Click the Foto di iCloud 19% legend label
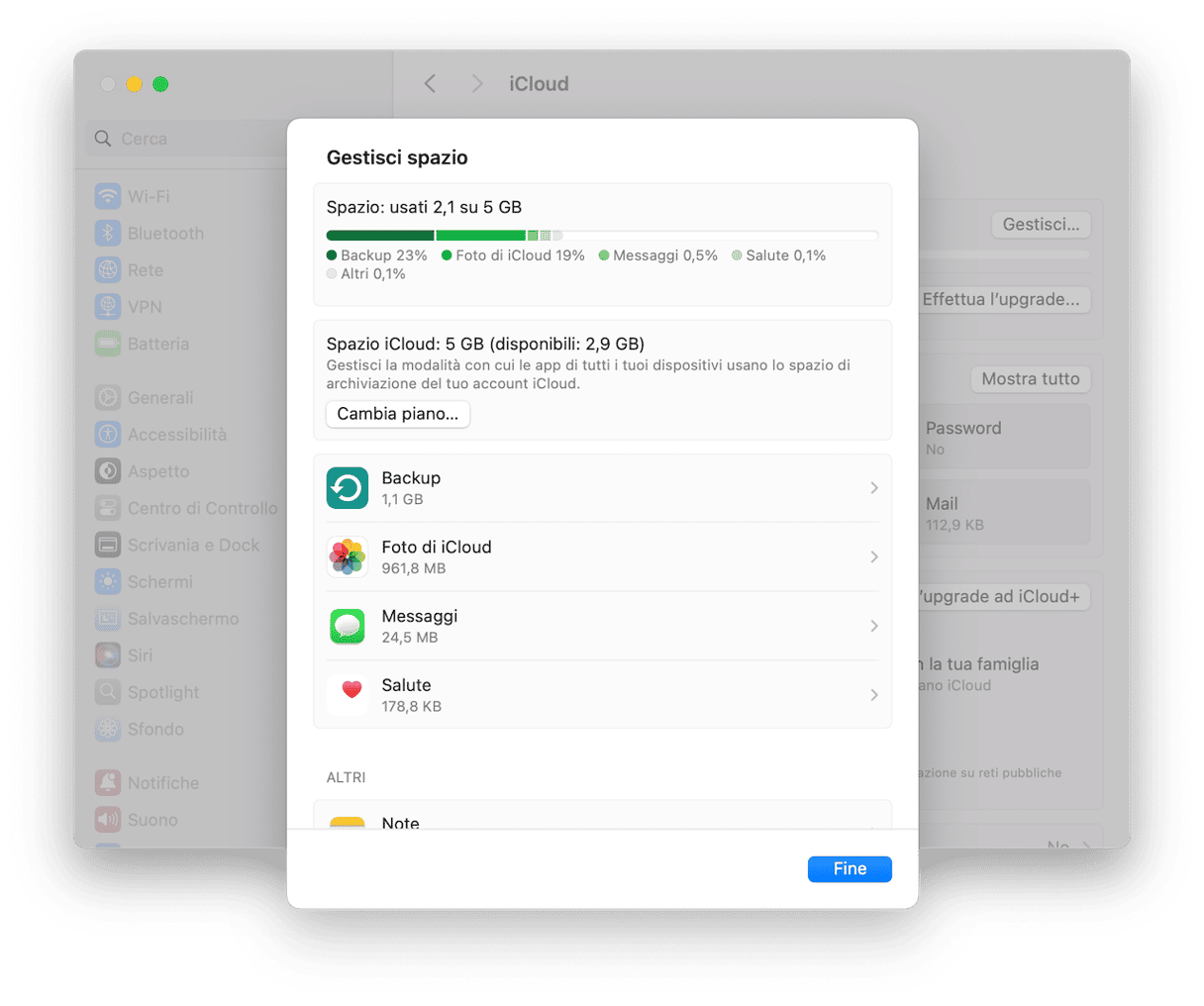The height and width of the screenshot is (1006, 1204). pos(521,255)
